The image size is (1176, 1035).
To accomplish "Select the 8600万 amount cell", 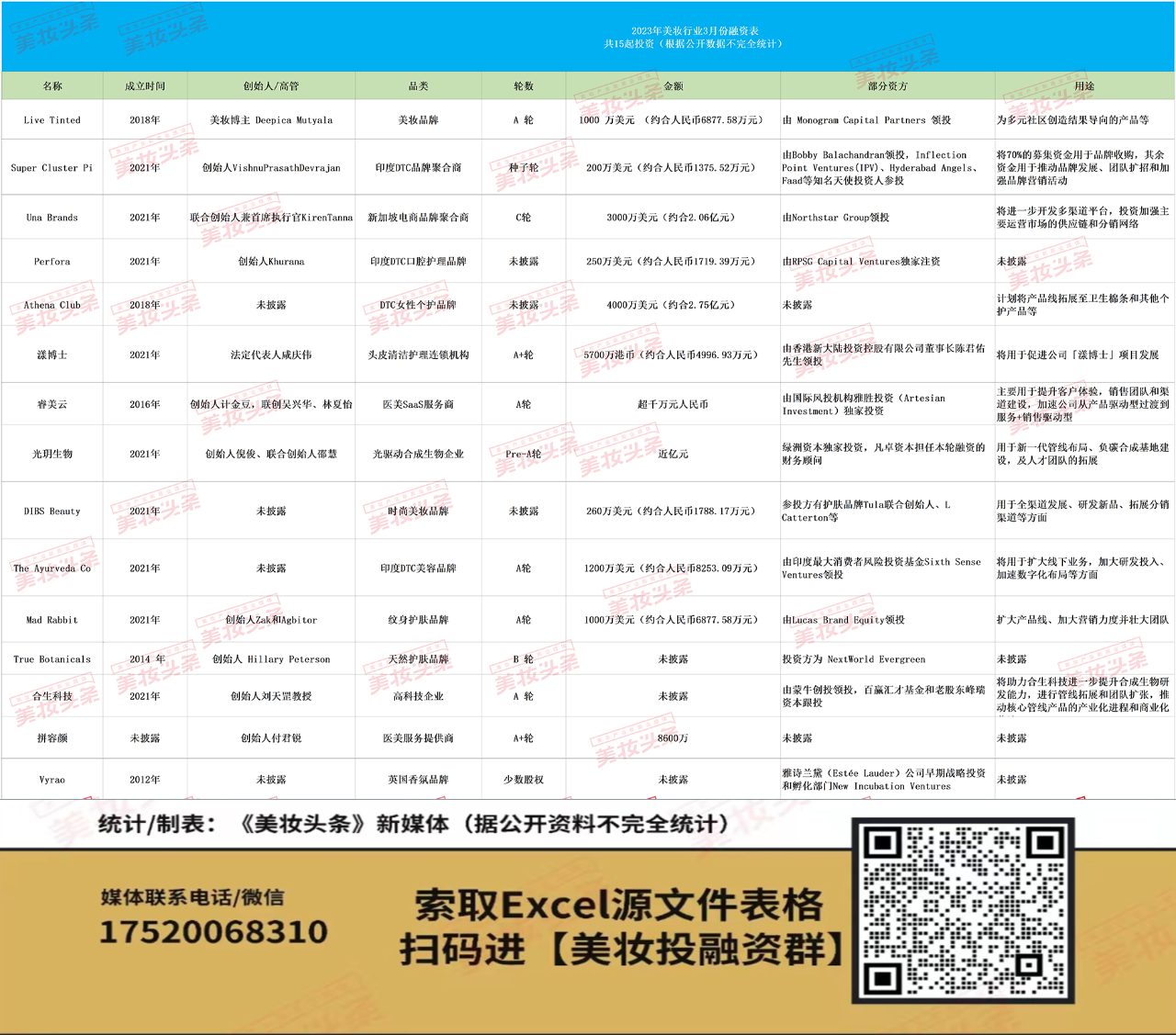I will pyautogui.click(x=673, y=738).
